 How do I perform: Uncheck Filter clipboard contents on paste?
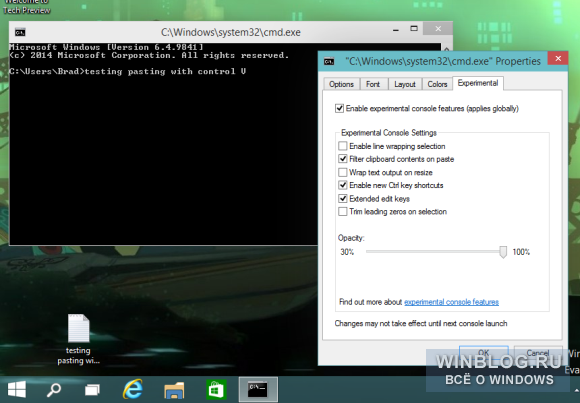[x=343, y=159]
